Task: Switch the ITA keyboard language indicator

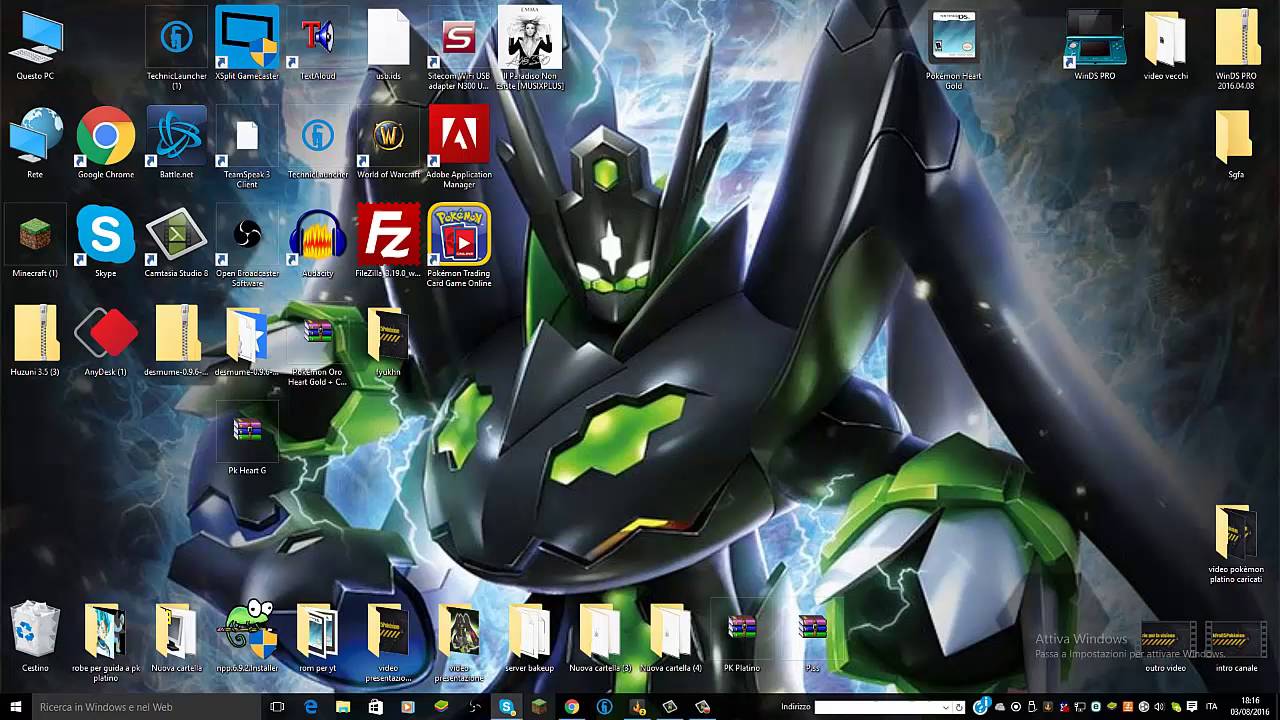Action: pos(1212,707)
